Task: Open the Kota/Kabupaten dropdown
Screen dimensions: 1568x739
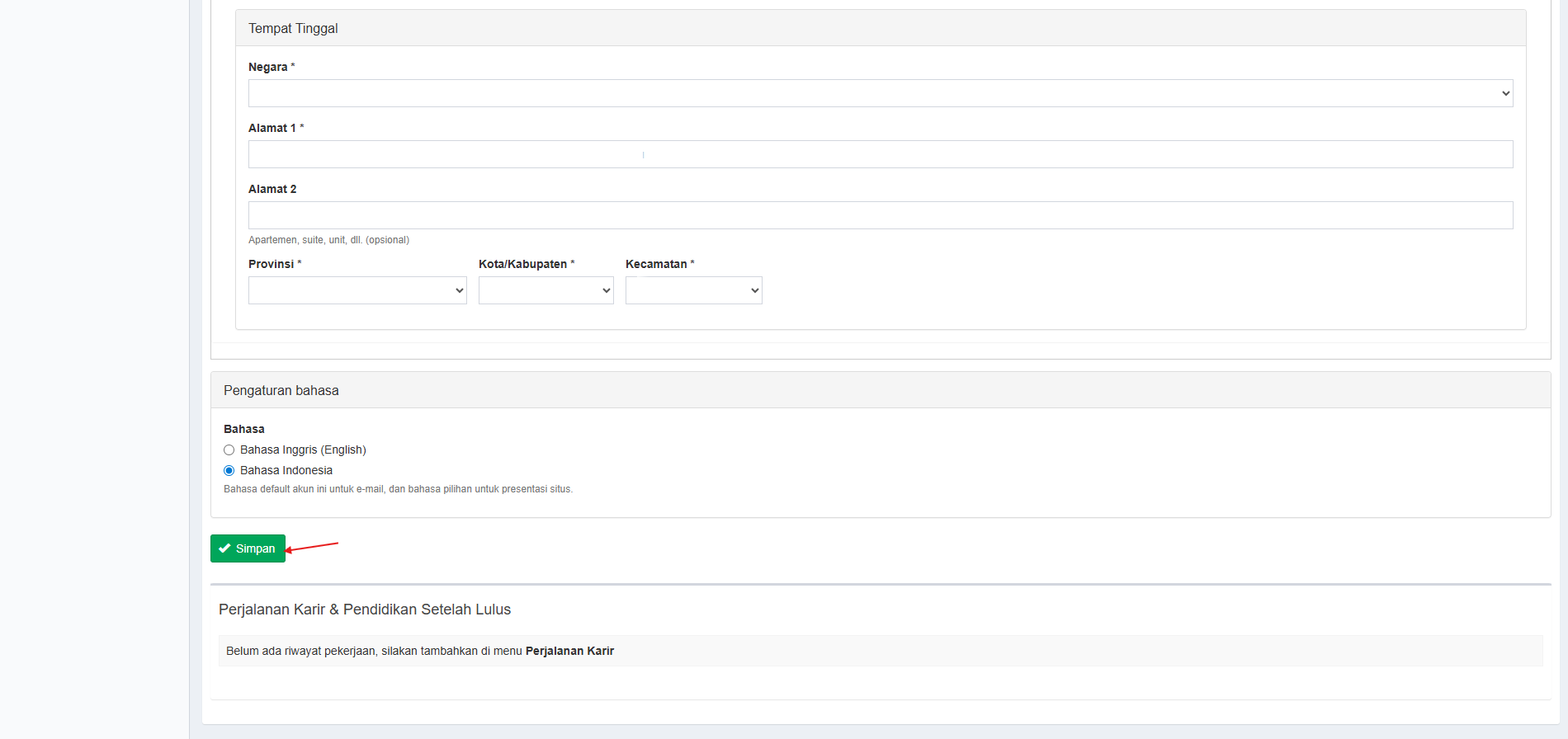Action: coord(545,290)
